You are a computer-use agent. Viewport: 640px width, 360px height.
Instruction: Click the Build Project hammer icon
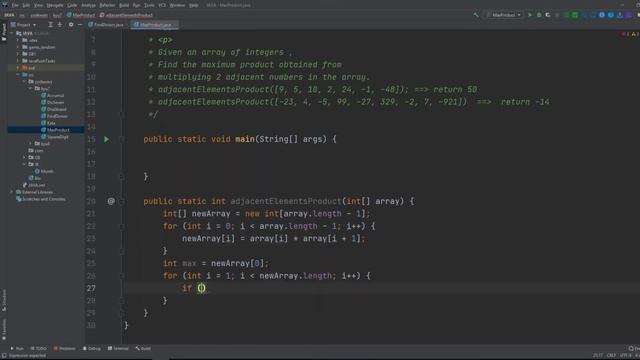(476, 15)
